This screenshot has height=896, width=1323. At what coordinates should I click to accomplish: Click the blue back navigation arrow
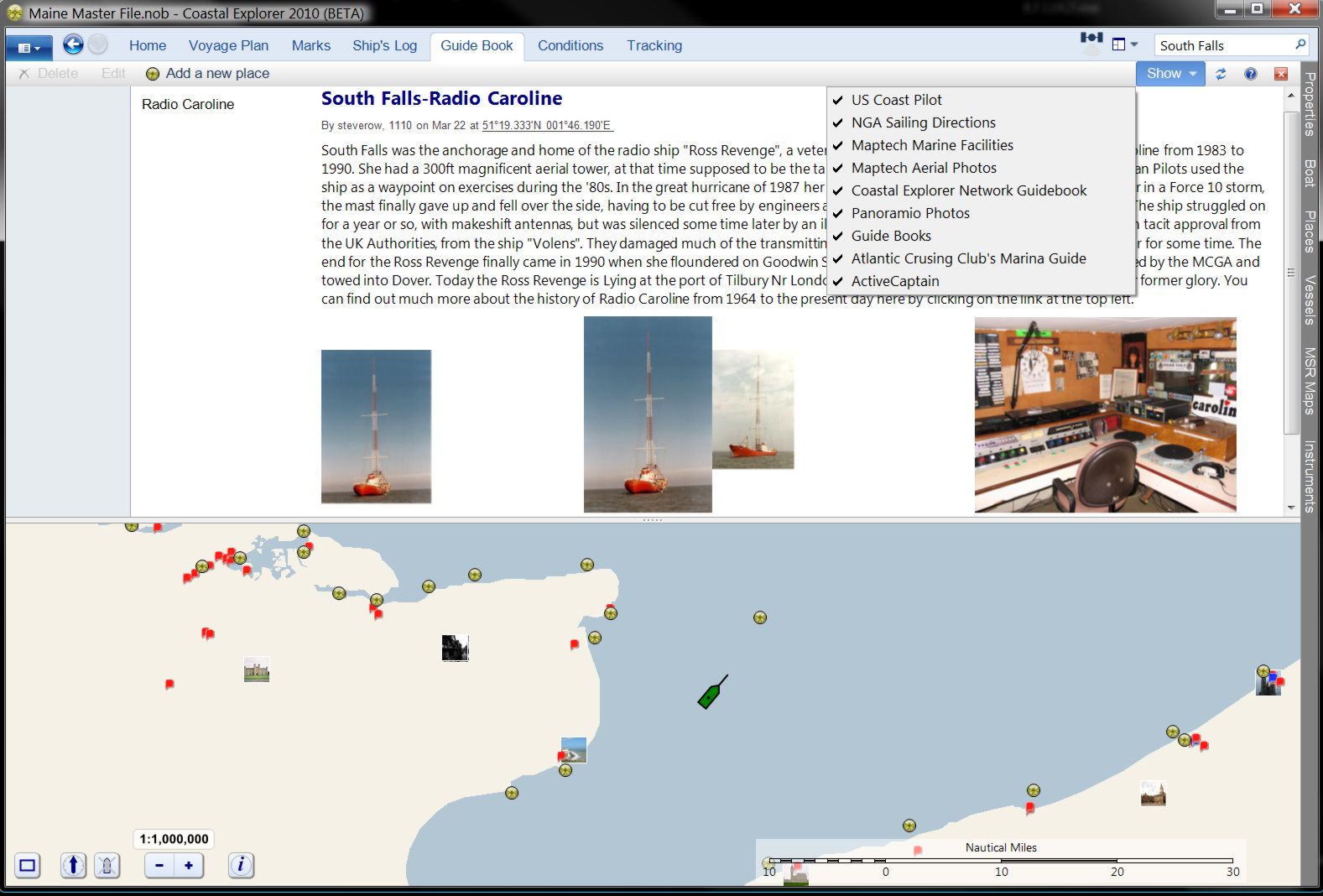pos(73,44)
